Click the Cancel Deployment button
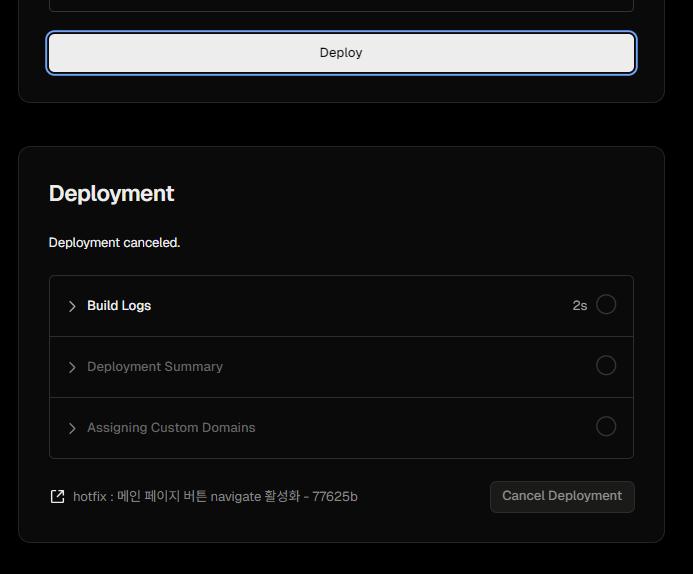693x574 pixels. tap(562, 497)
